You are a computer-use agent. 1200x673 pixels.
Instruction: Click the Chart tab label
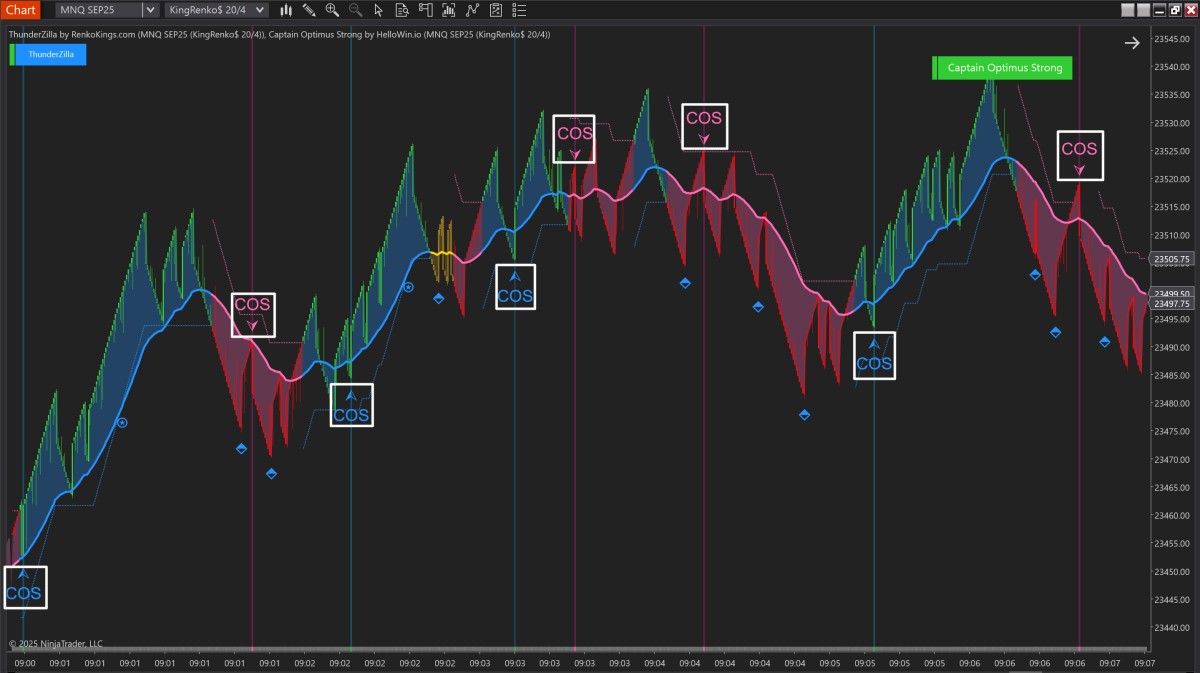pyautogui.click(x=21, y=10)
